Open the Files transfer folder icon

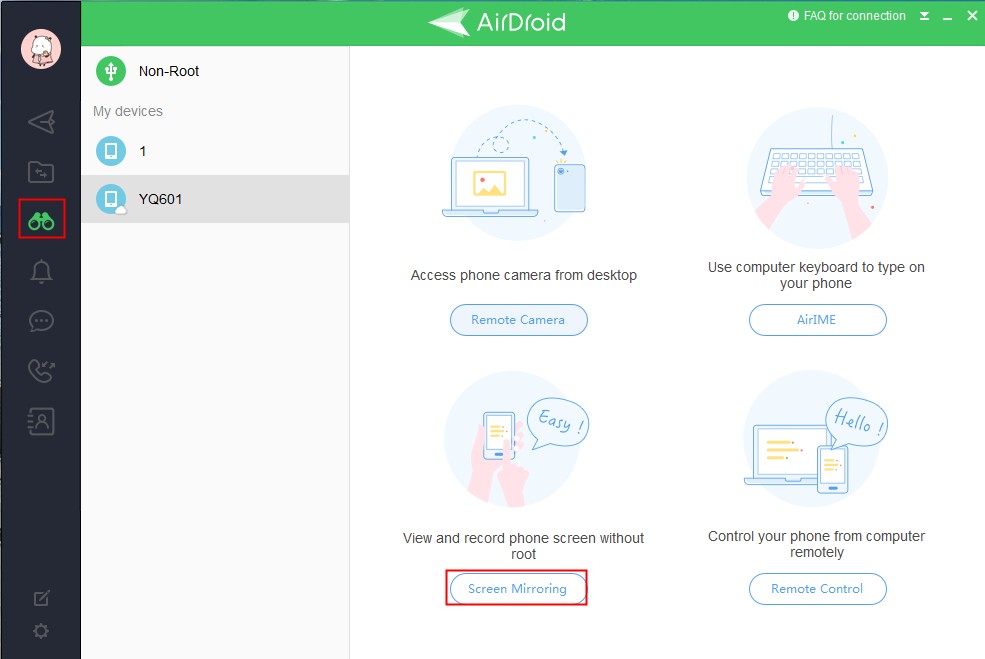click(x=41, y=172)
